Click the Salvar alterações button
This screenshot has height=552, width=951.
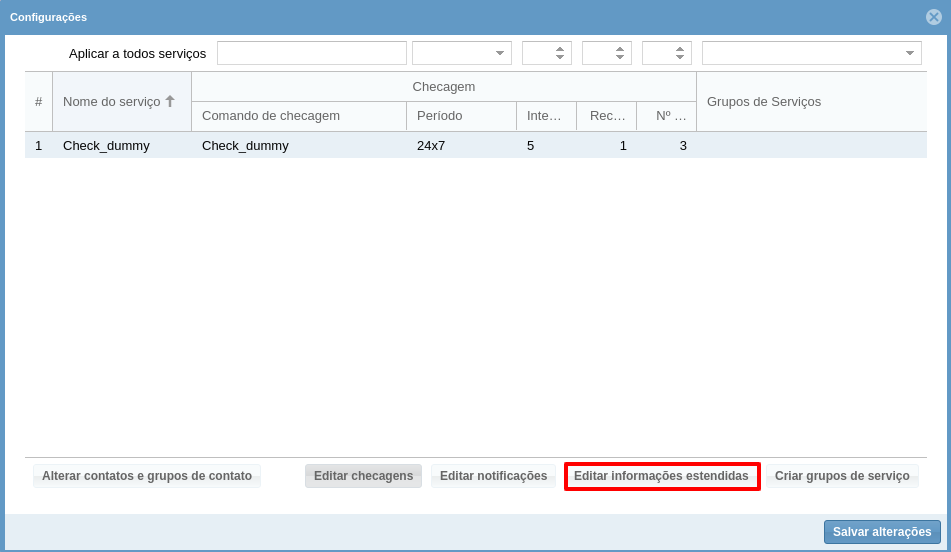click(881, 532)
